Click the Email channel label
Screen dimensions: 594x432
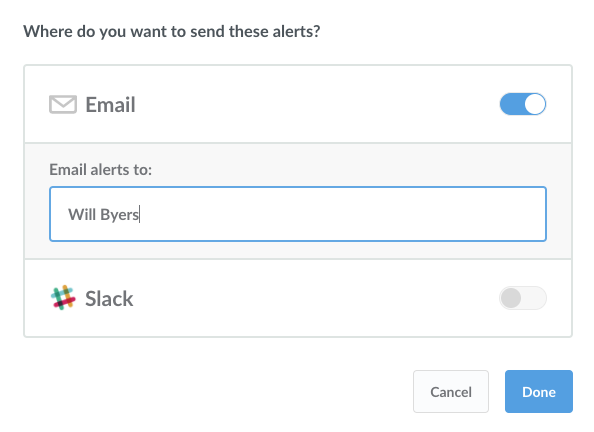click(x=110, y=105)
